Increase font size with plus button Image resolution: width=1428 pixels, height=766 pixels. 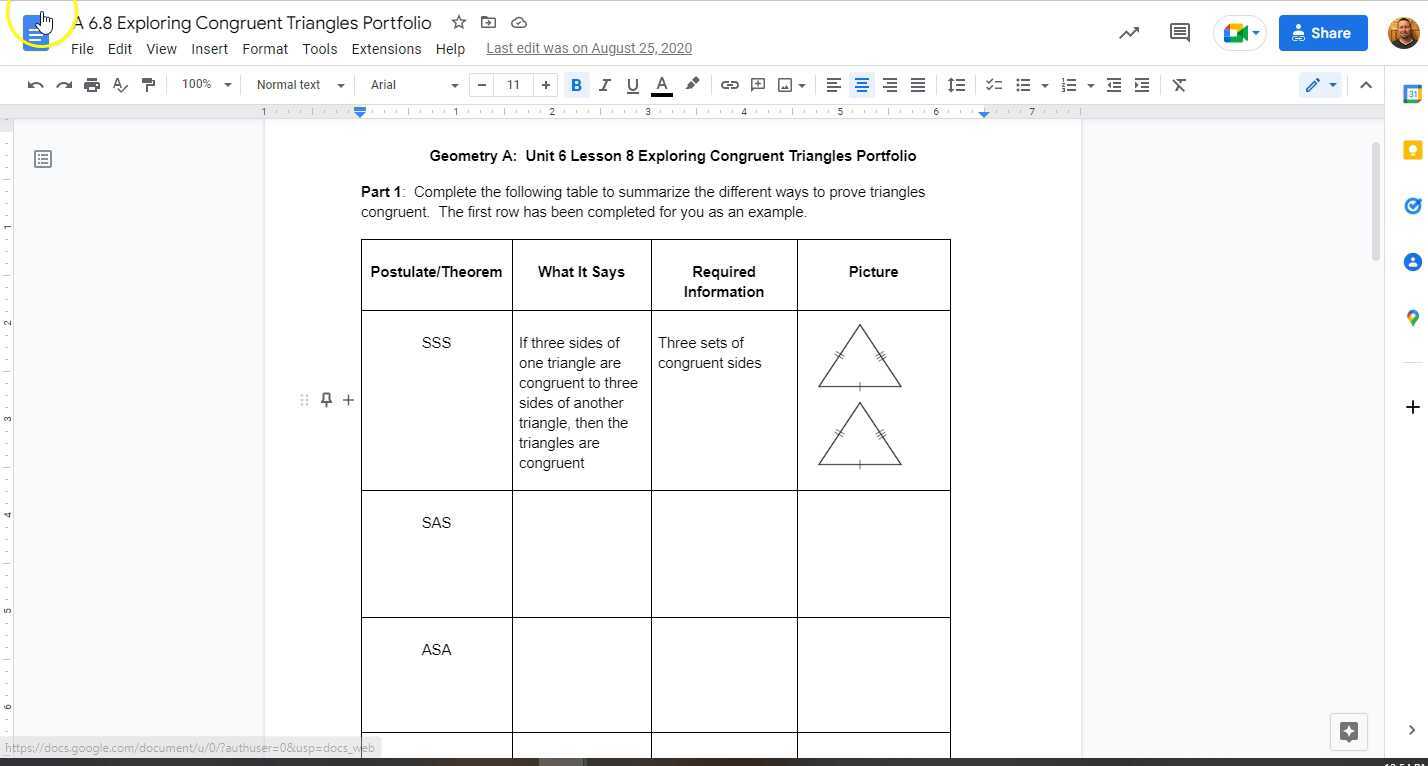[x=546, y=85]
